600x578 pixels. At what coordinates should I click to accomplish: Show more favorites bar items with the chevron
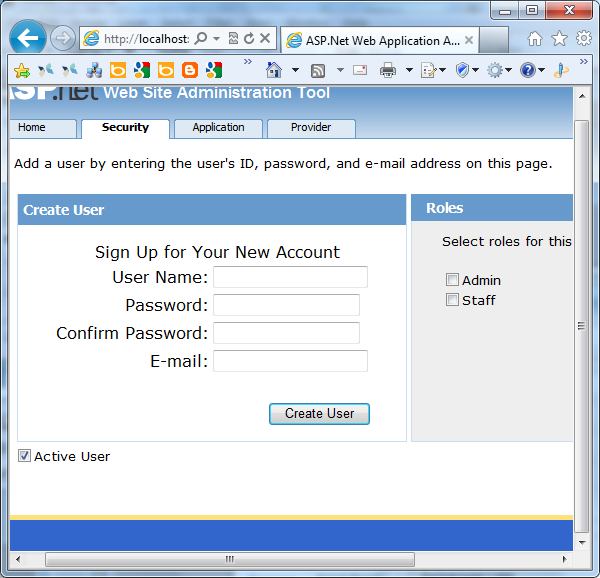pyautogui.click(x=248, y=62)
